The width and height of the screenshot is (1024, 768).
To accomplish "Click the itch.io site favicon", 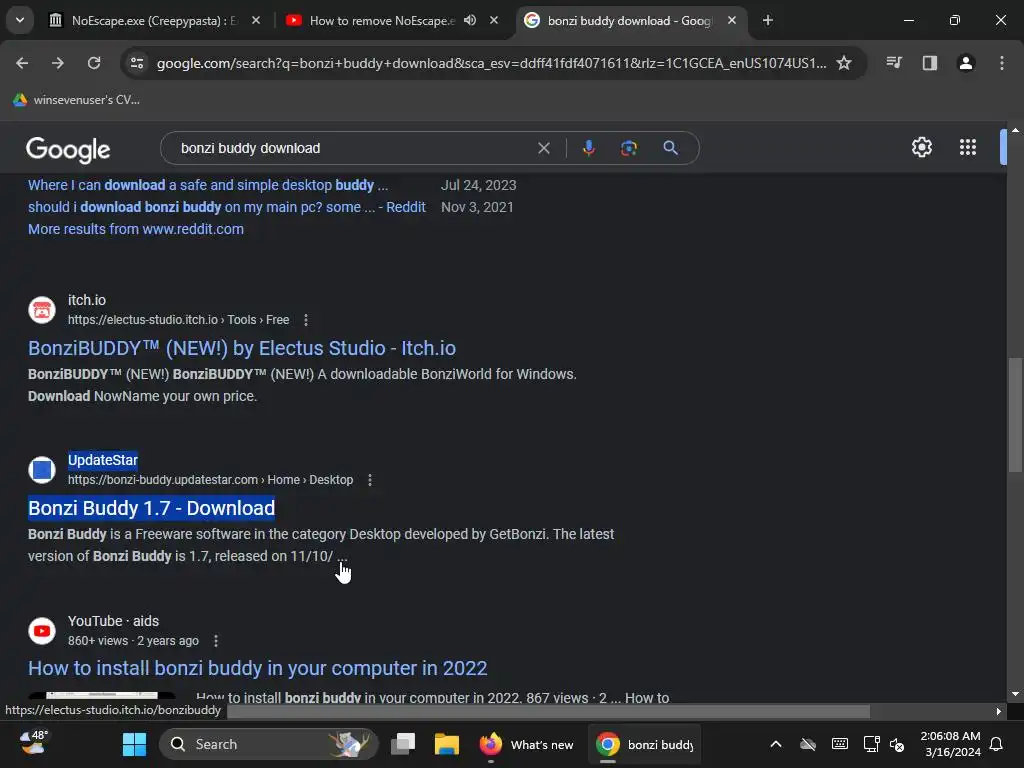I will pos(42,310).
